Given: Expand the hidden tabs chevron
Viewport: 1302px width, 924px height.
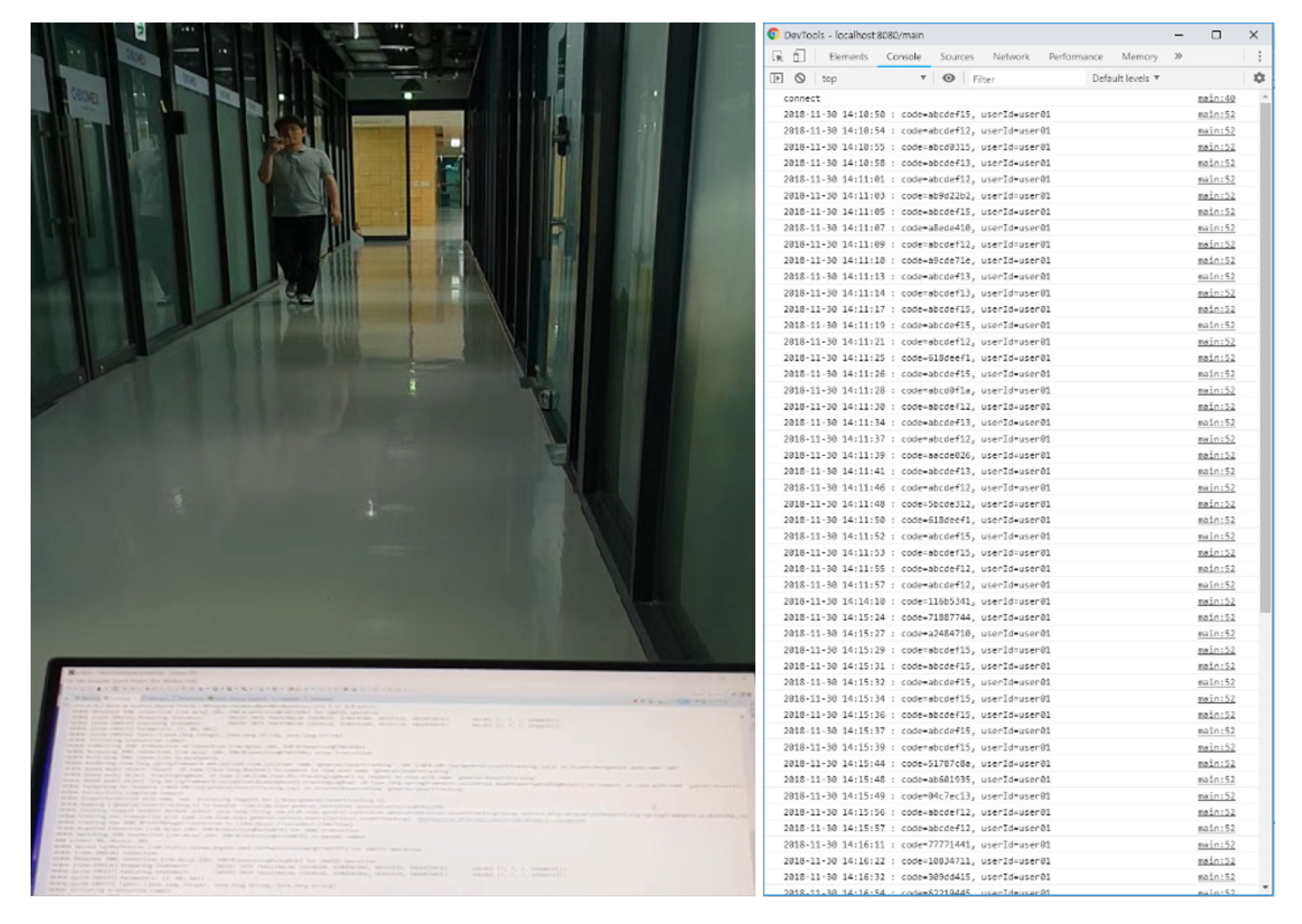Looking at the screenshot, I should [x=1178, y=56].
